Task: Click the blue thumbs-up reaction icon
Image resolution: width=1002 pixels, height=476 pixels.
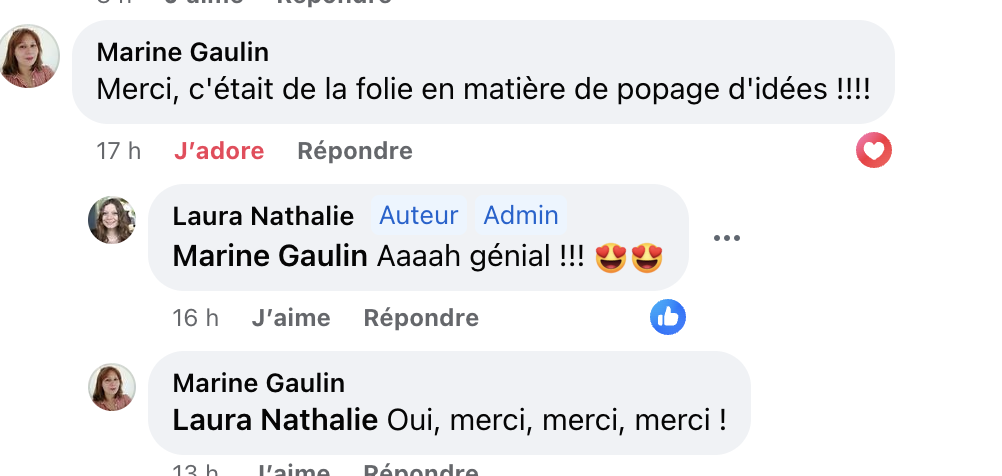Action: coord(668,318)
